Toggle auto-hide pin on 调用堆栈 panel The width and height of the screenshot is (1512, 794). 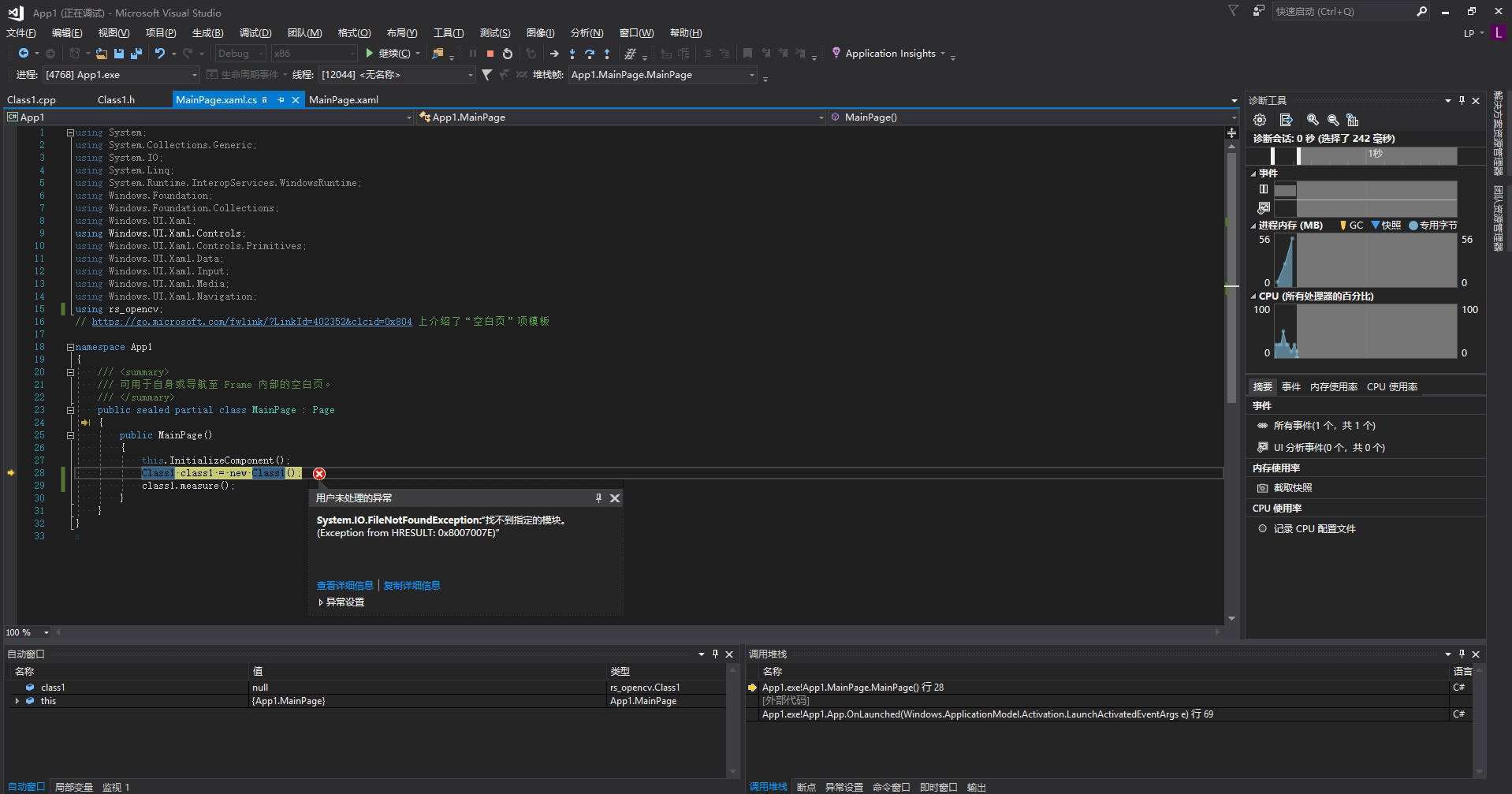point(1461,654)
